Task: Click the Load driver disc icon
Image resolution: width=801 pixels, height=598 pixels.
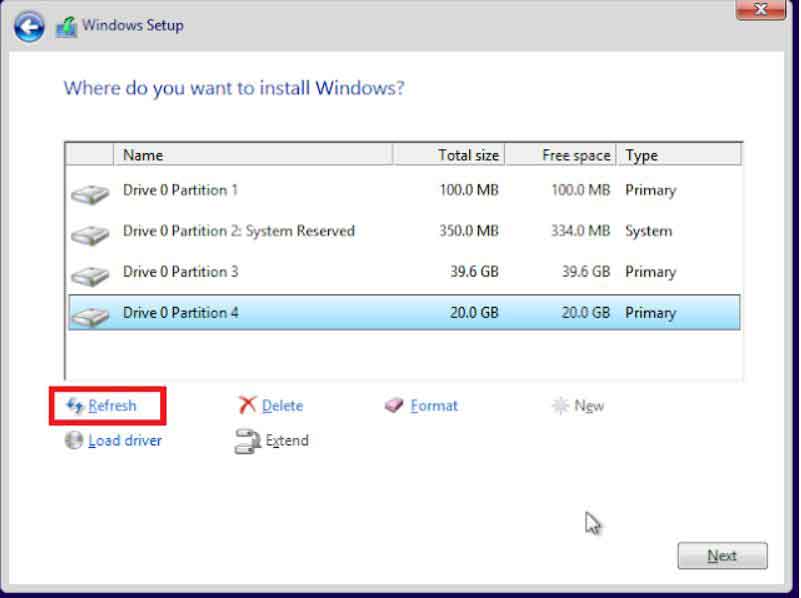Action: coord(74,440)
